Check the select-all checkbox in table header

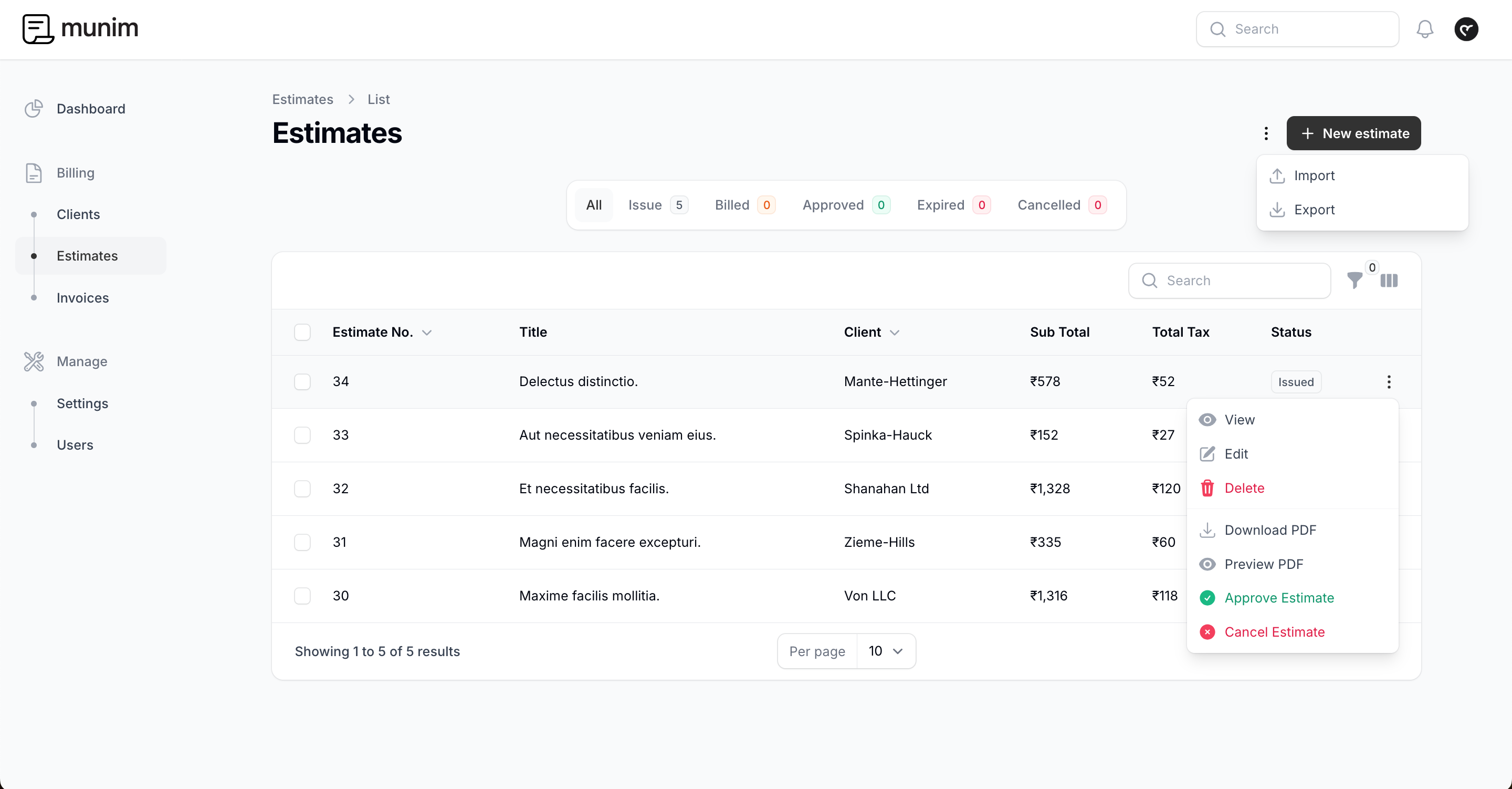(x=302, y=332)
